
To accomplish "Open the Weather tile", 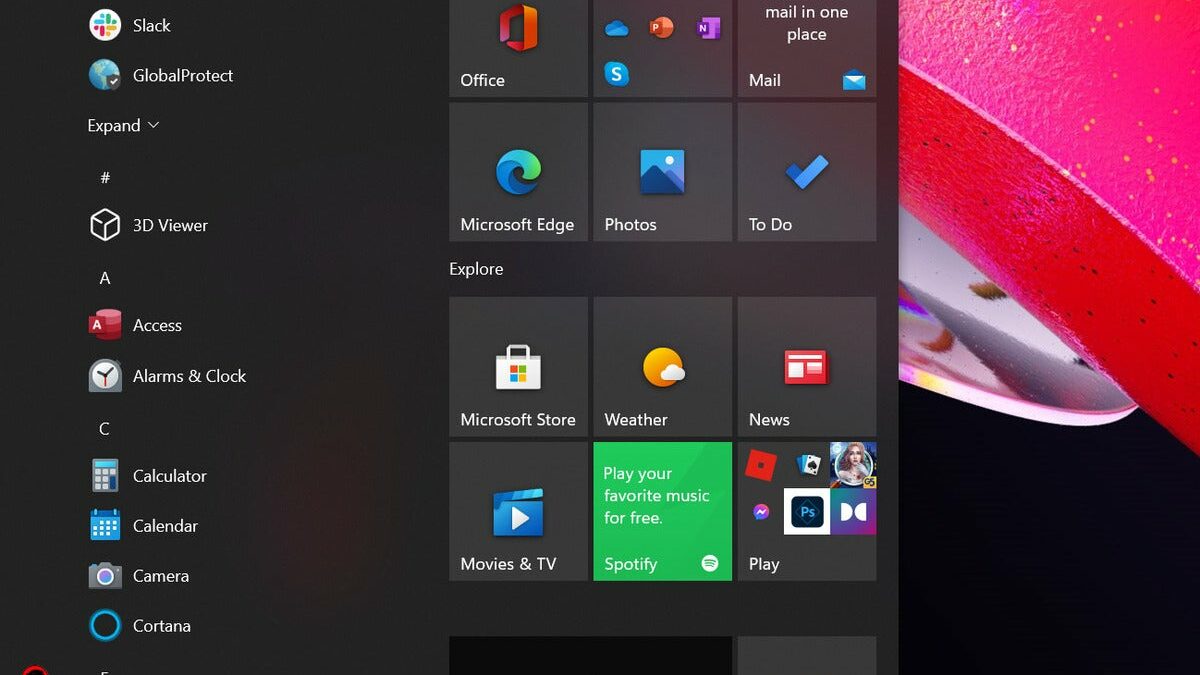I will [x=662, y=366].
